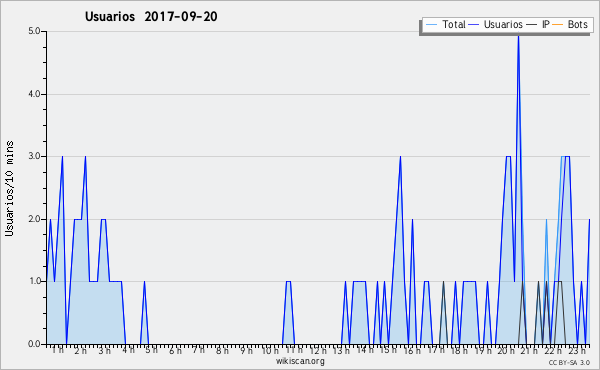Screen dimensions: 600x370
Task: Click the 16 h tick label on x-axis
Action: [412, 350]
